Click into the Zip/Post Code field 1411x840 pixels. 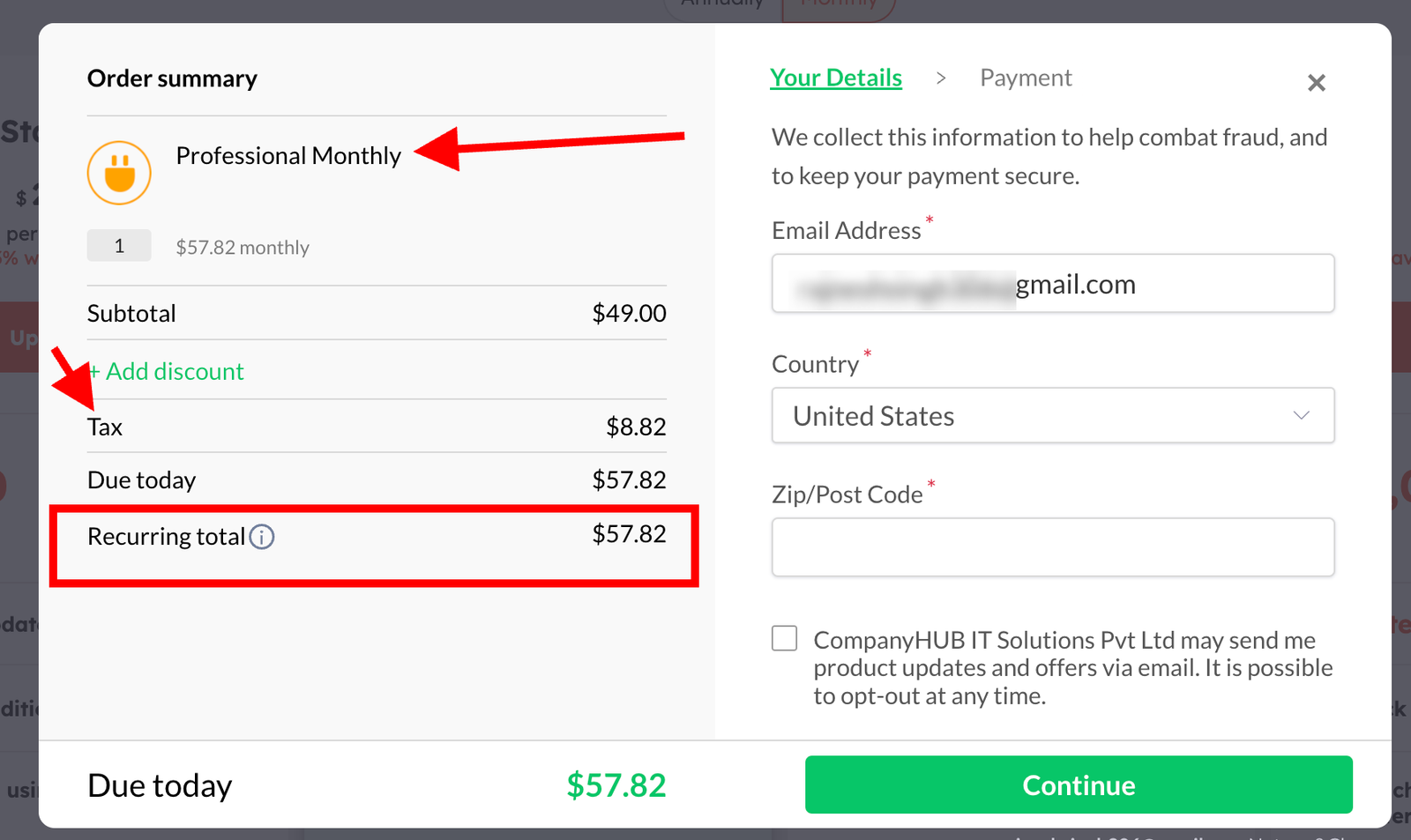[1053, 547]
